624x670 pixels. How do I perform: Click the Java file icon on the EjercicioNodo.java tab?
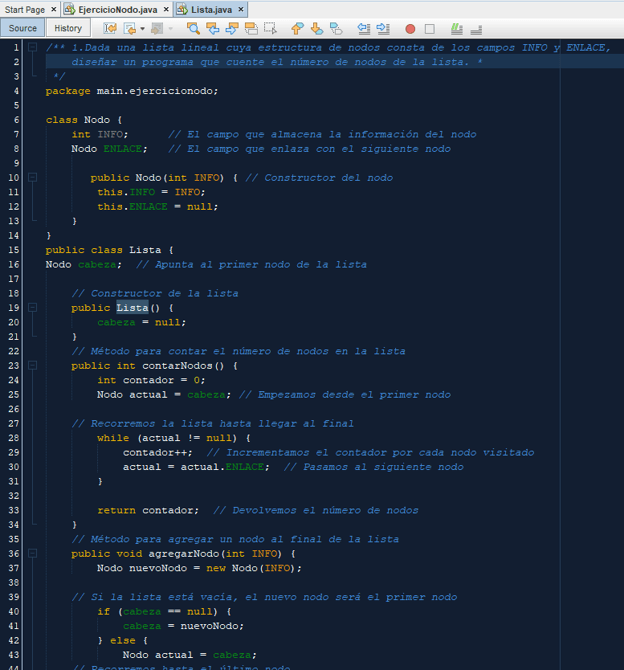[x=70, y=9]
